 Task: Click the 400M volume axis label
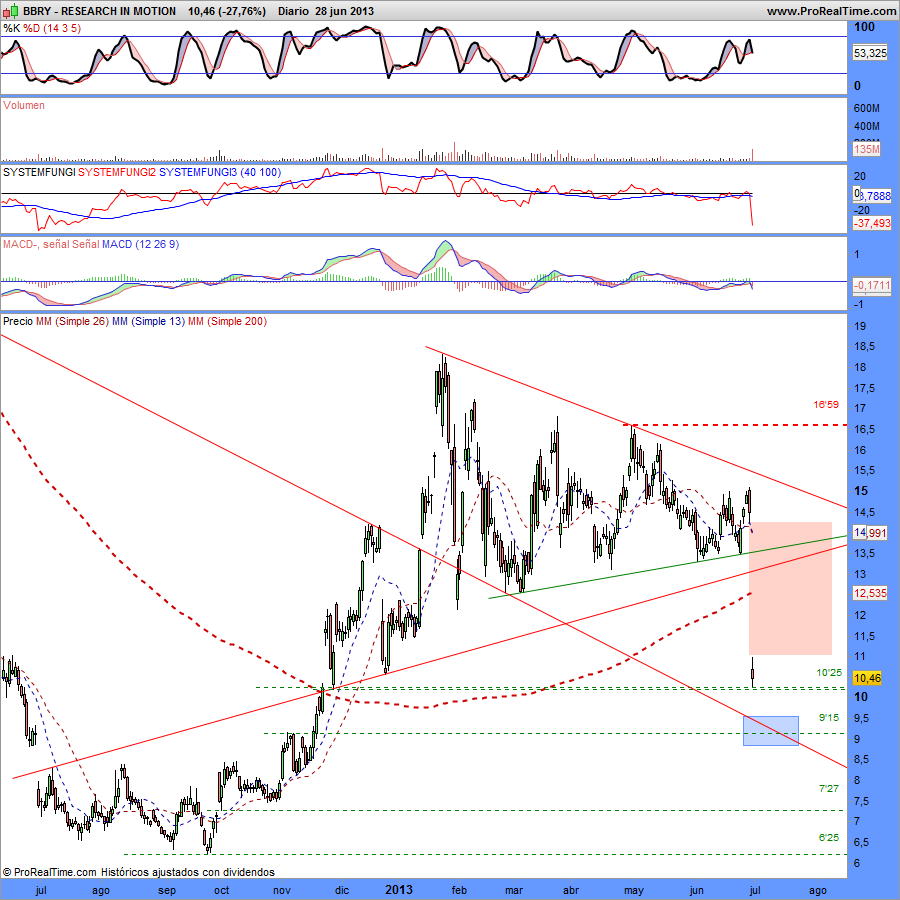pos(867,126)
